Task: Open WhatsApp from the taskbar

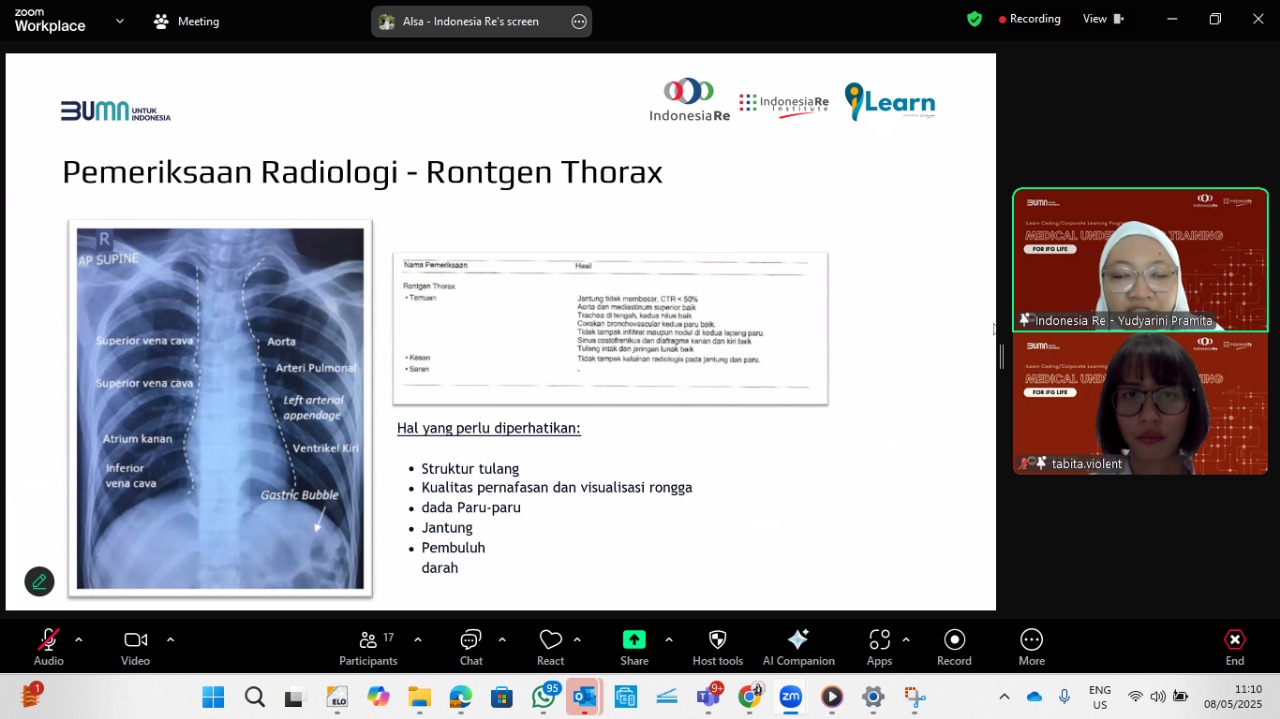Action: (x=545, y=696)
